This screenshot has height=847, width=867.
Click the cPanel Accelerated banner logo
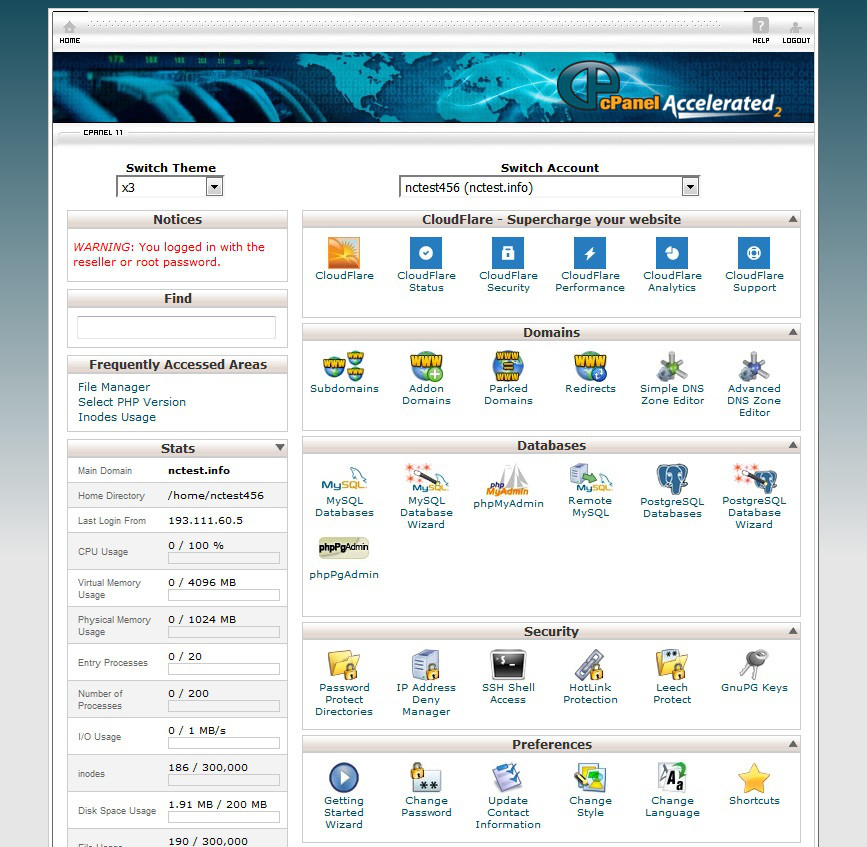pyautogui.click(x=670, y=90)
